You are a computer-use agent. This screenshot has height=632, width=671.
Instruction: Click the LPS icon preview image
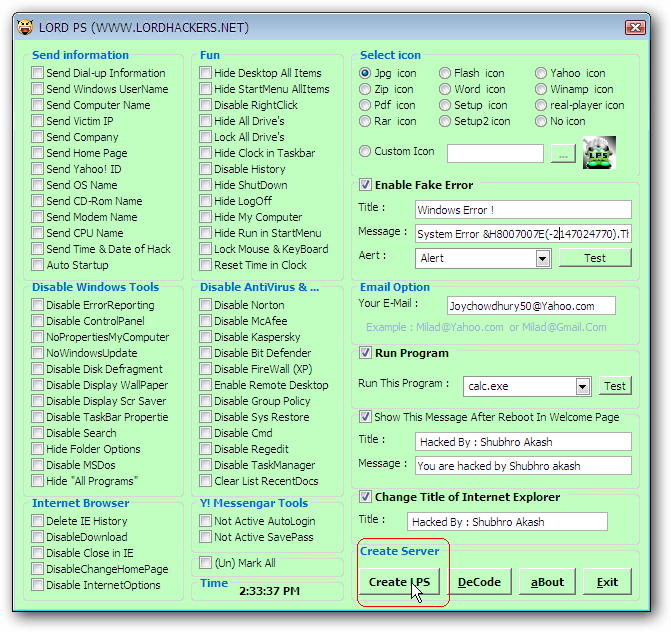[599, 153]
